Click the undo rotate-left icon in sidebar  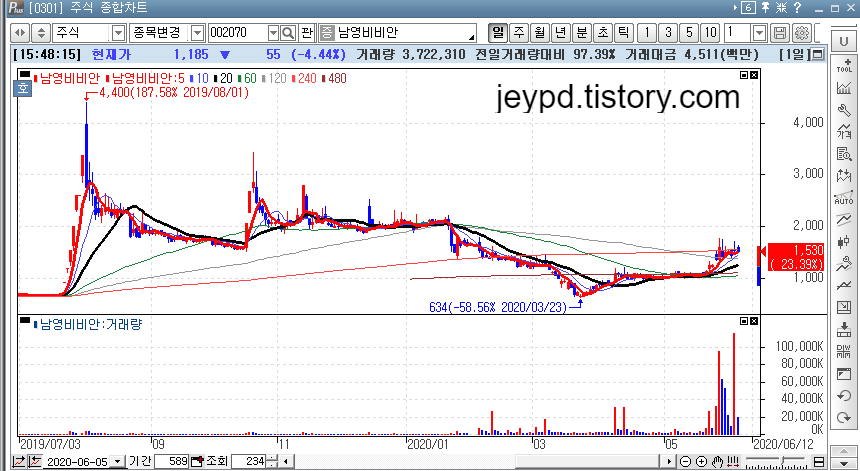pos(844,396)
